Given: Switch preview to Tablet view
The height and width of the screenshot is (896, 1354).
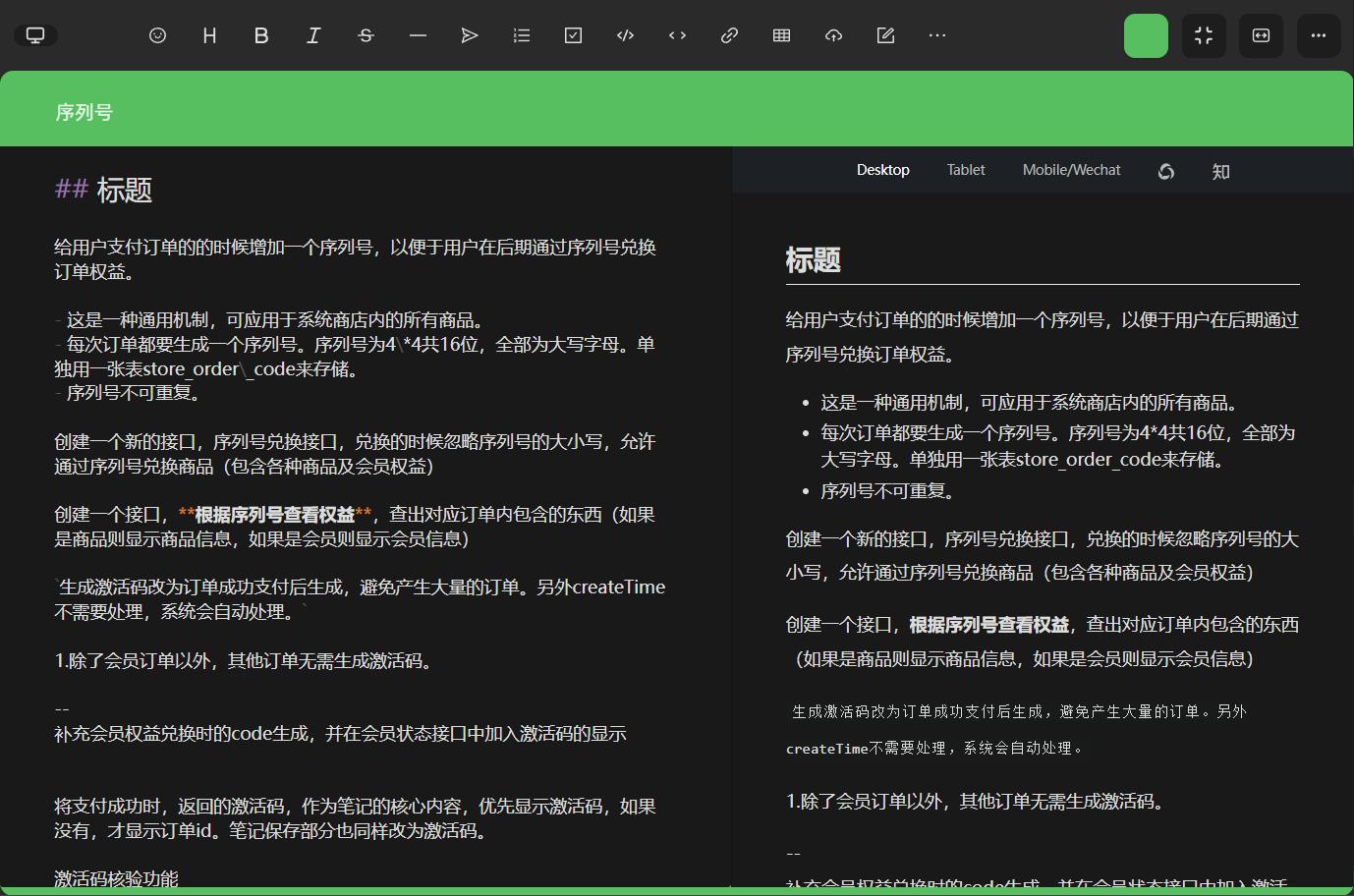Looking at the screenshot, I should (965, 169).
